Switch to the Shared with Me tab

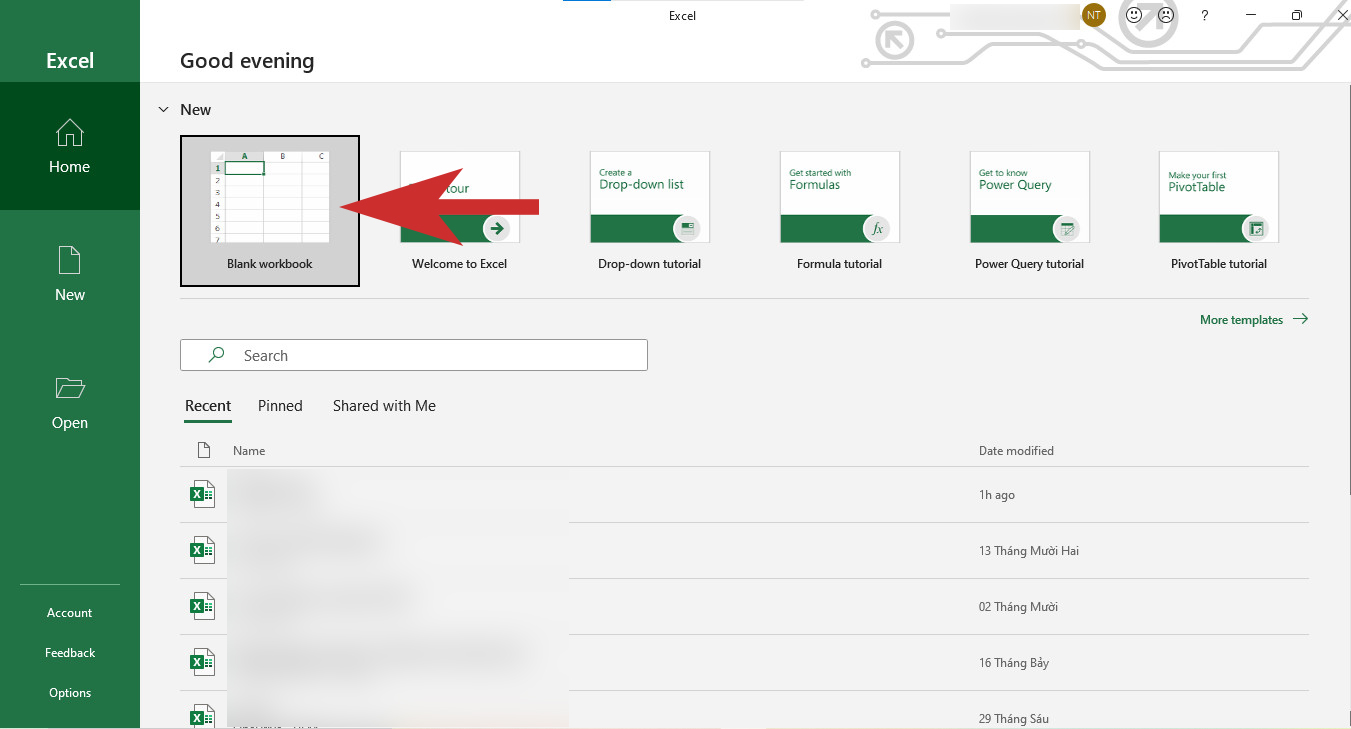tap(384, 406)
